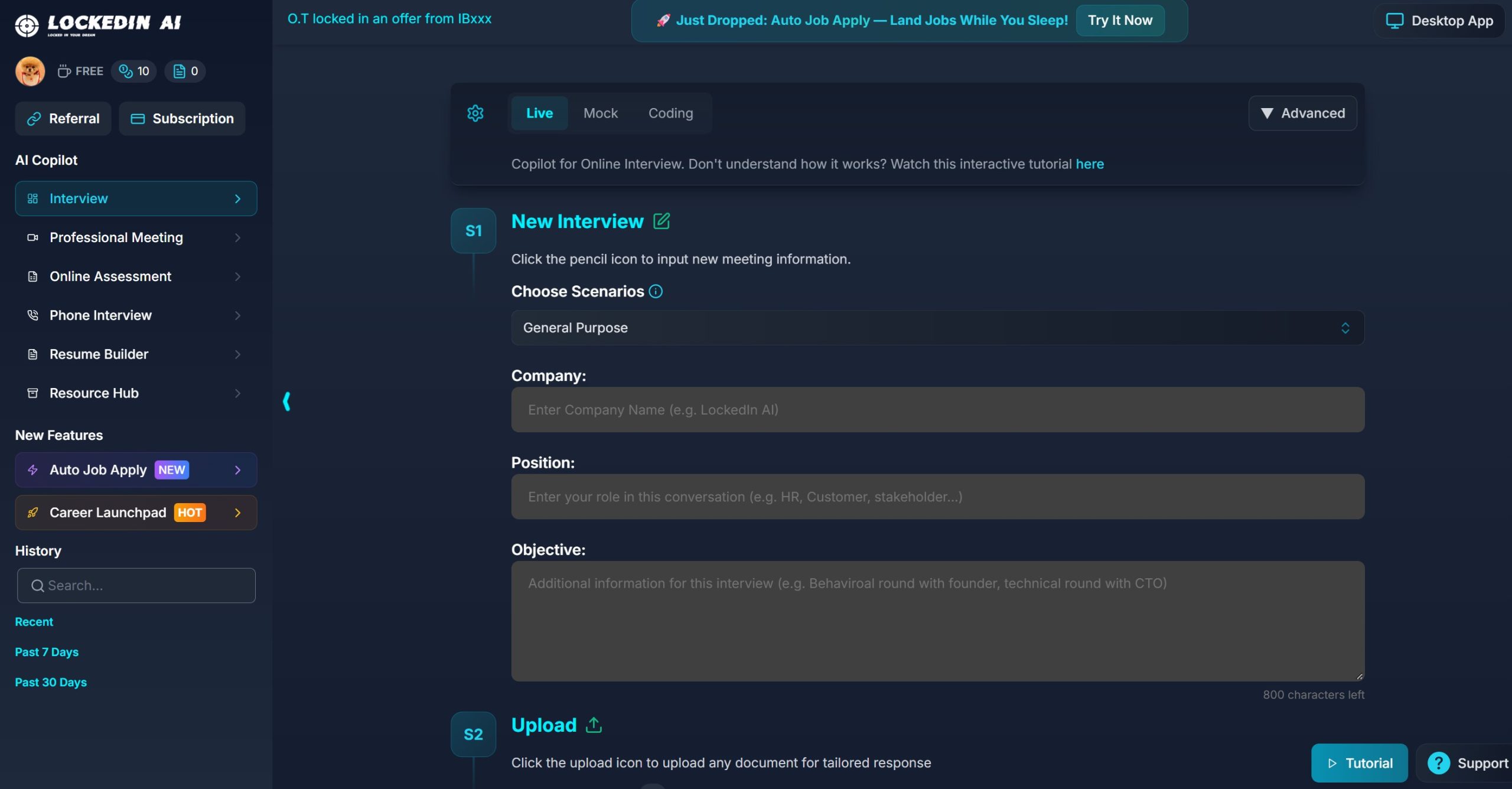Expand the Advanced options
Screen dimensions: 1512x789
pyautogui.click(x=1302, y=113)
